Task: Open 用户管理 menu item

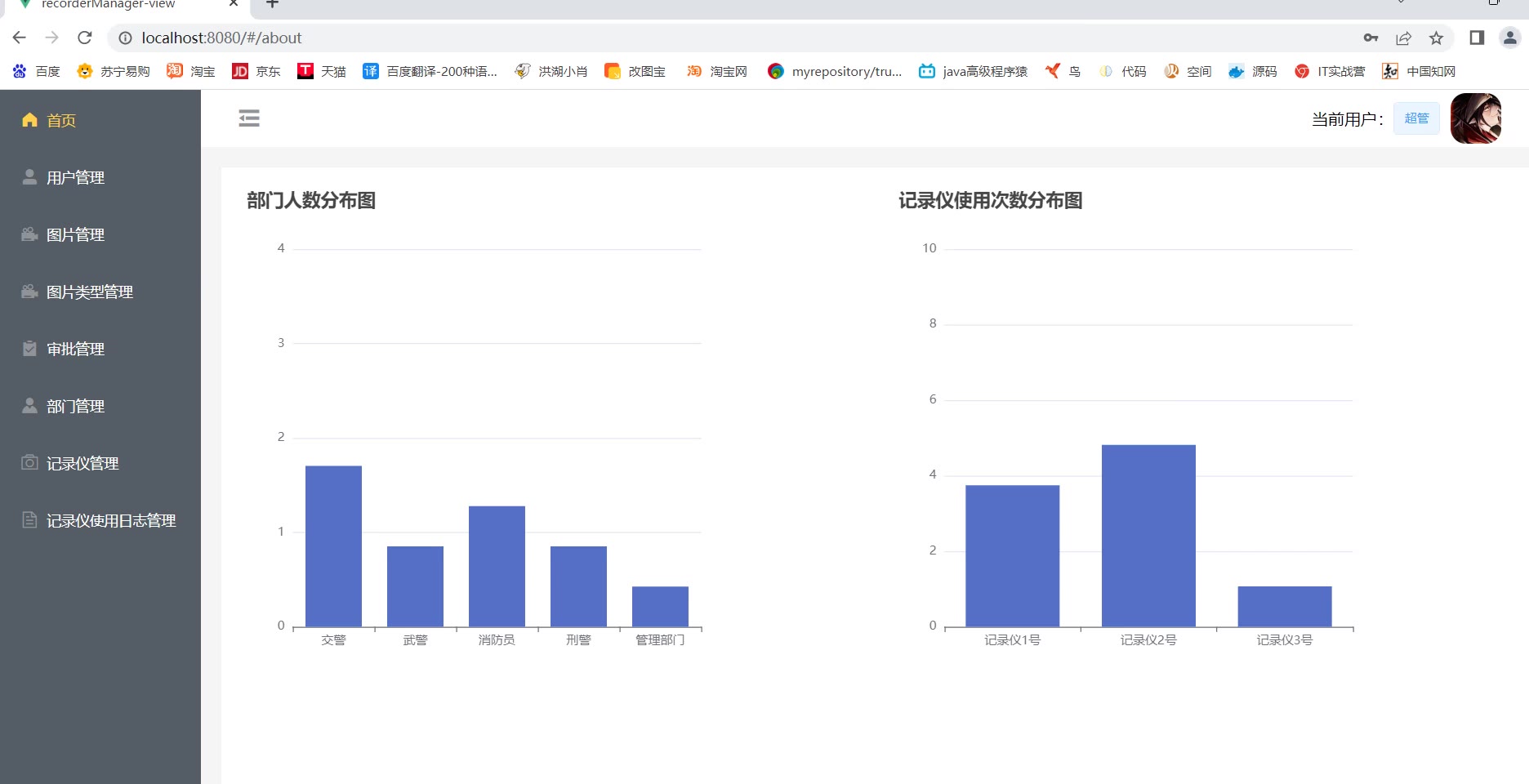Action: point(100,177)
